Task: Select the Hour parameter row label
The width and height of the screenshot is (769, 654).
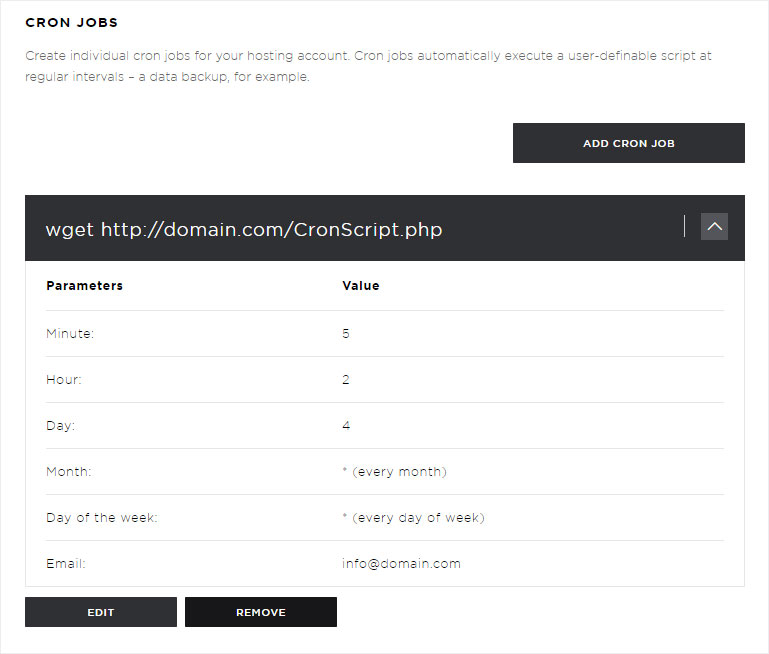Action: click(x=64, y=379)
